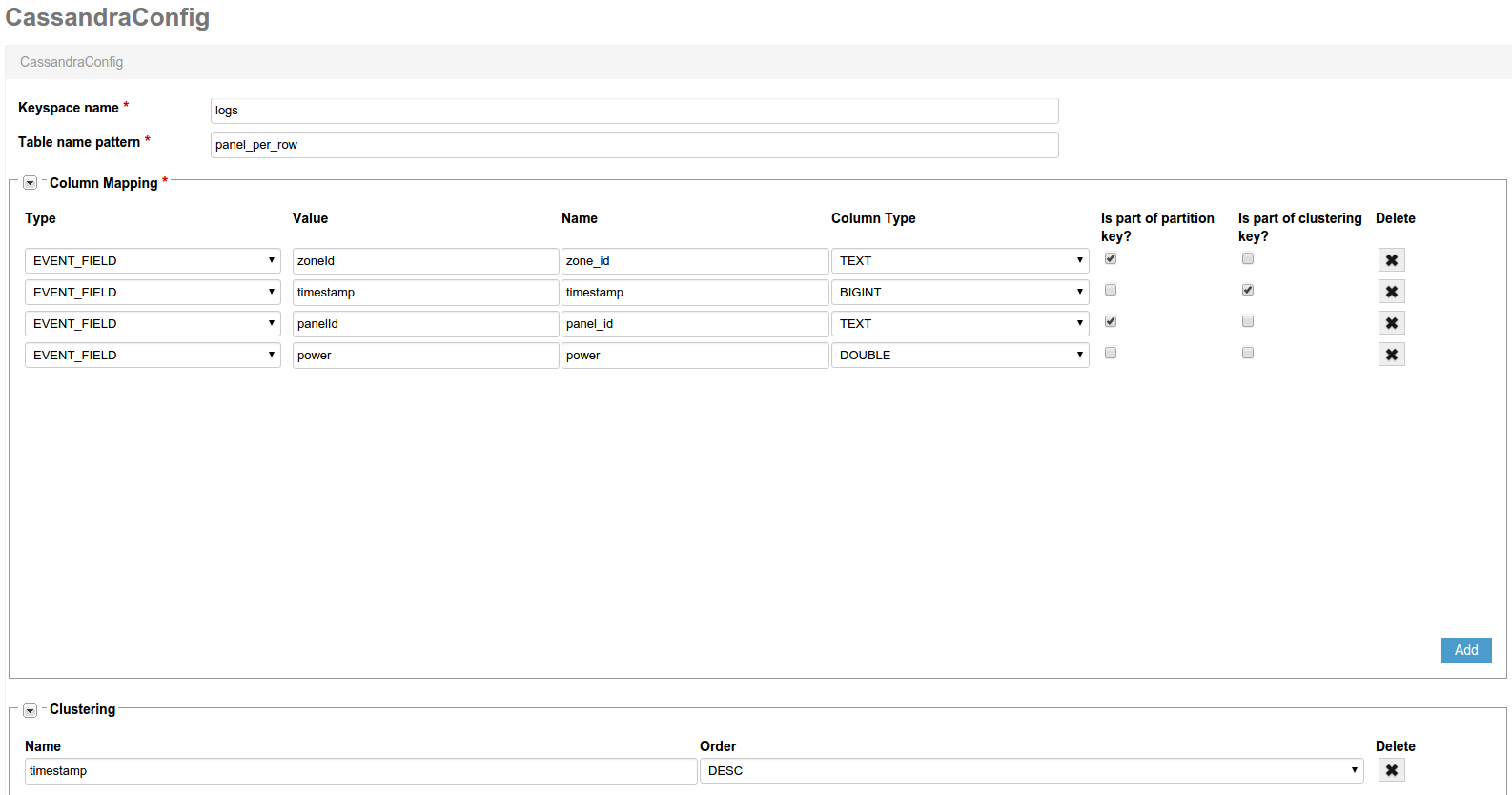Toggle clustering key for timestamp row
1512x795 pixels.
coord(1248,290)
